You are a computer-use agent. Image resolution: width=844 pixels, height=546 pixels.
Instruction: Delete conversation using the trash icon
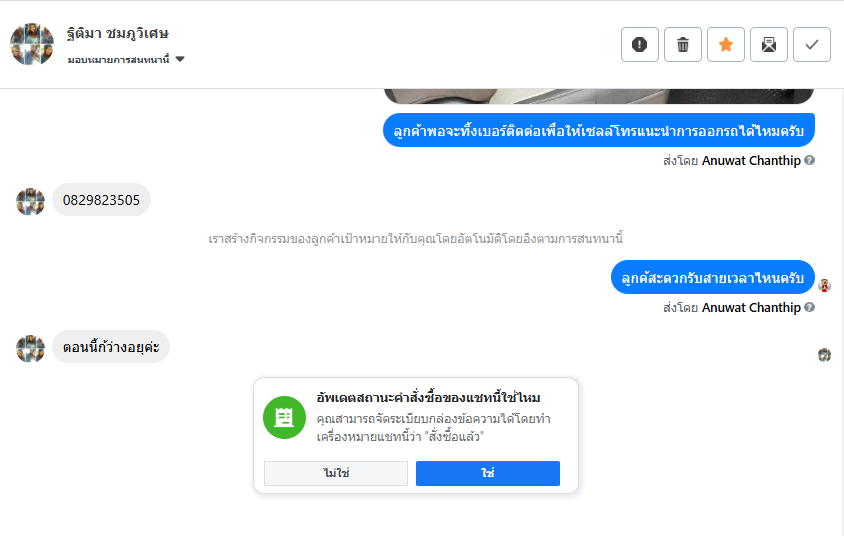coord(683,44)
